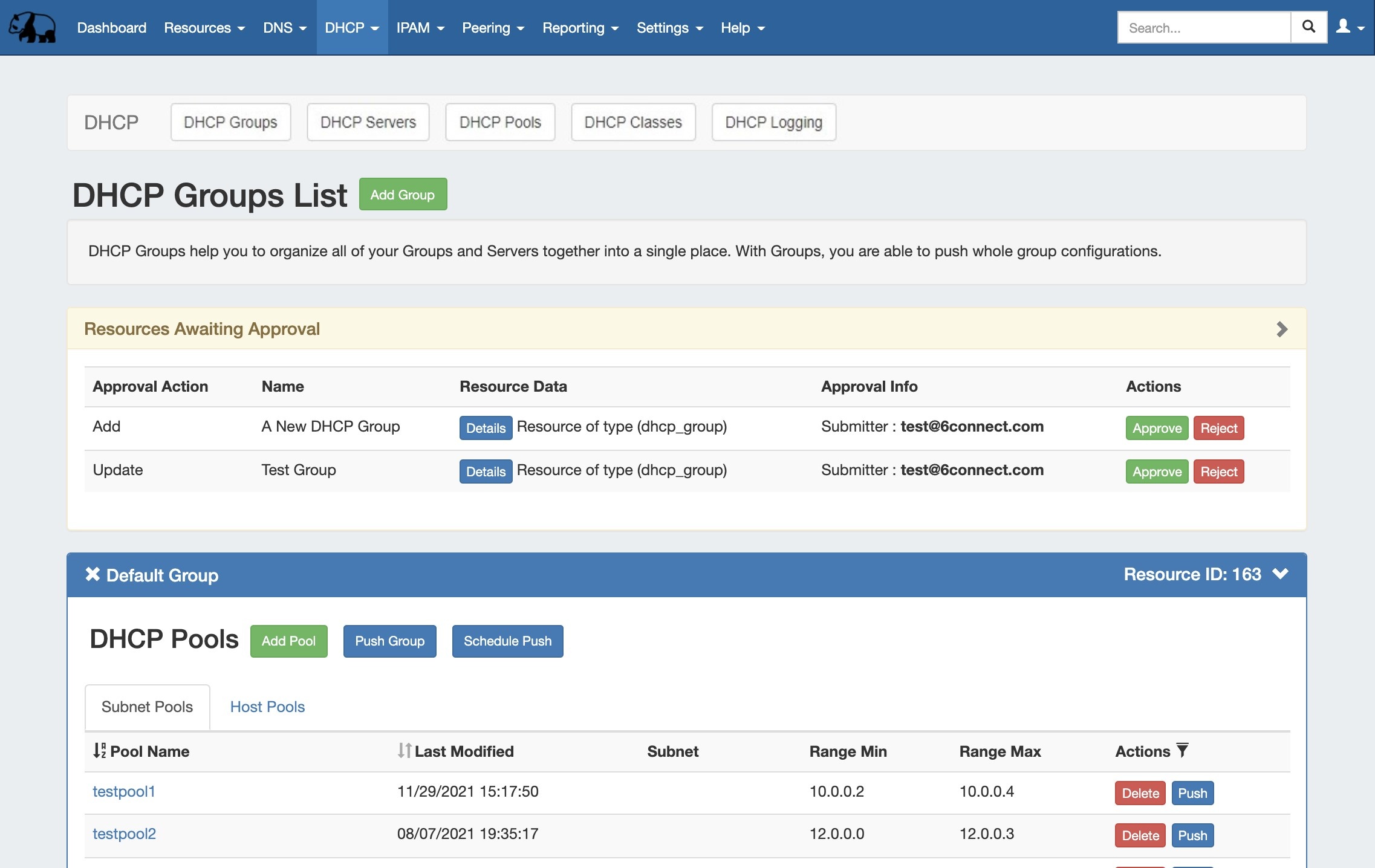Collapse Default Group with chevron down
1375x868 pixels.
(x=1280, y=574)
